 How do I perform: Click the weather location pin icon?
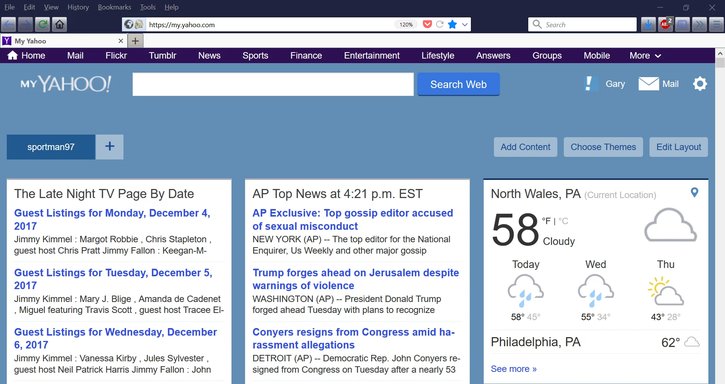694,192
